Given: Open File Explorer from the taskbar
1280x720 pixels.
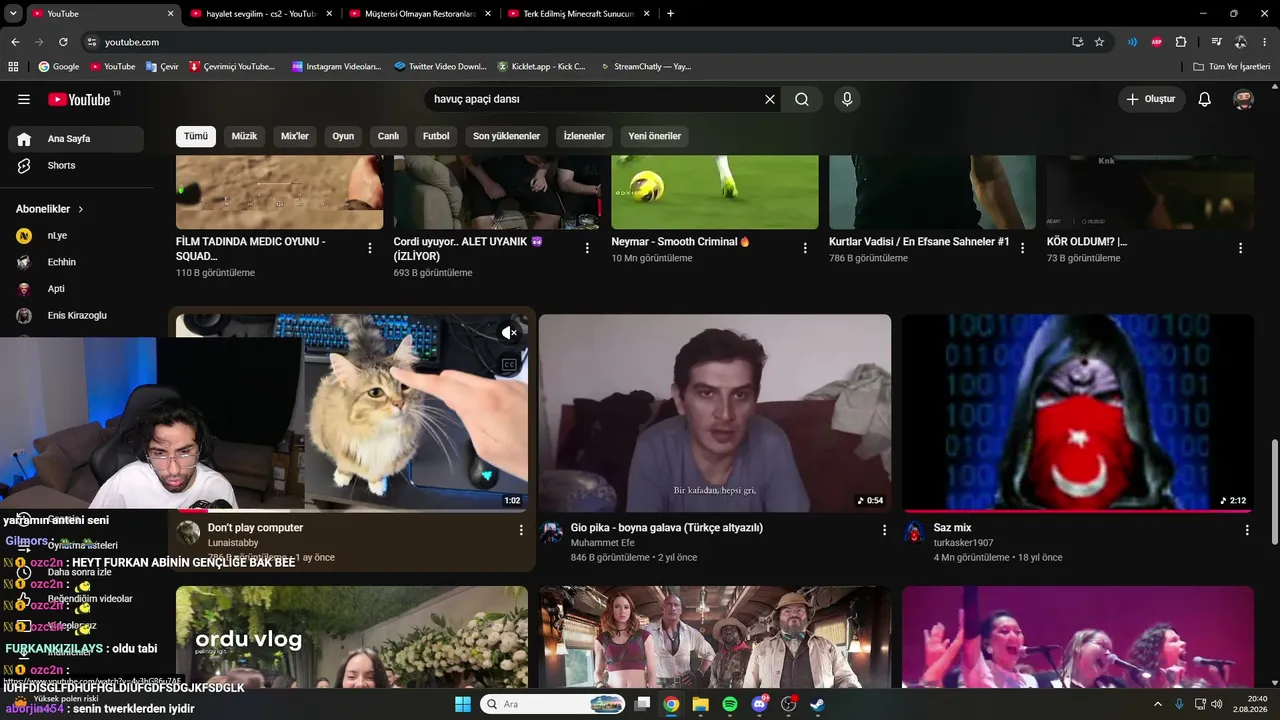Looking at the screenshot, I should pos(700,704).
